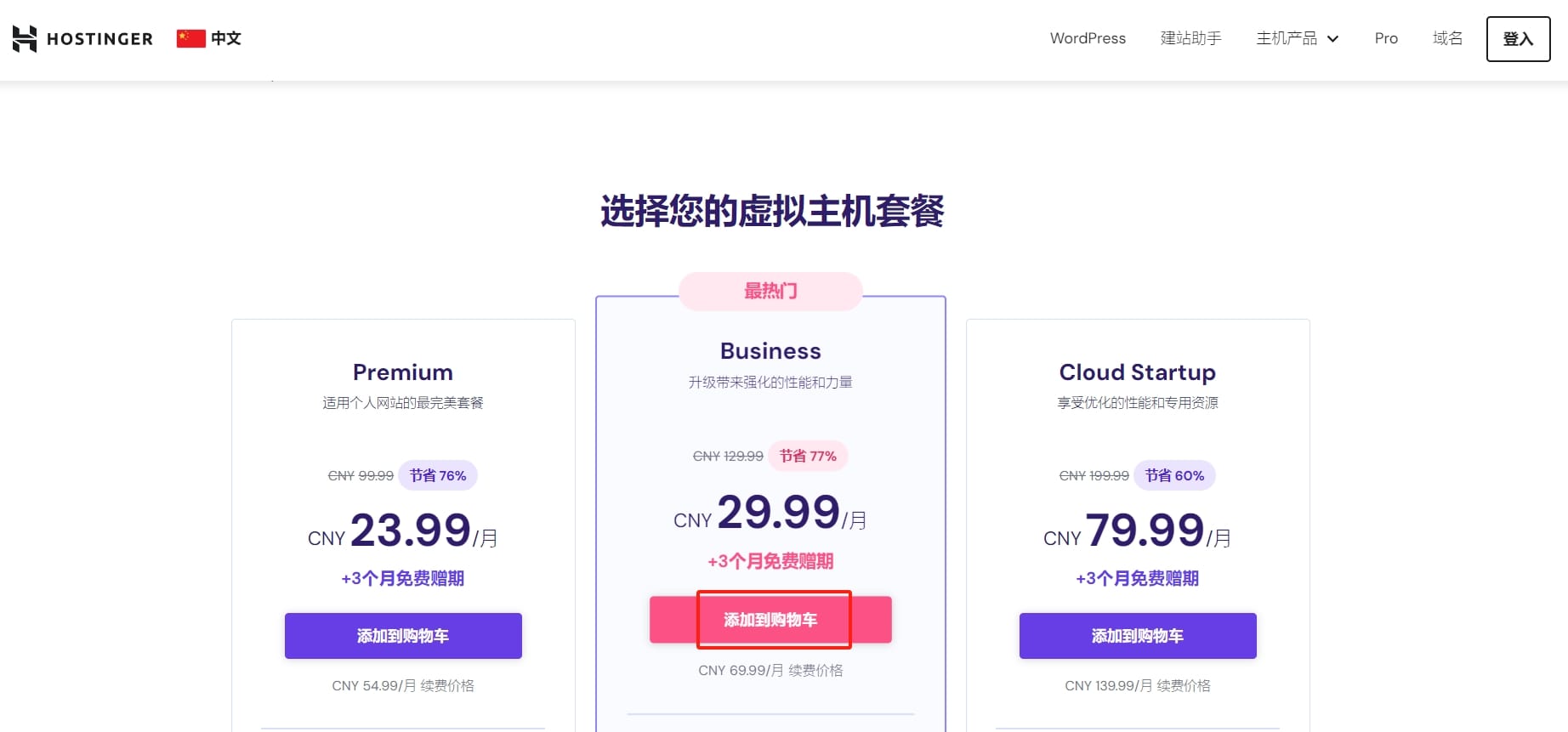This screenshot has width=1568, height=732.
Task: Click the 选择您的虚拟主机套餐 heading
Action: [x=772, y=211]
